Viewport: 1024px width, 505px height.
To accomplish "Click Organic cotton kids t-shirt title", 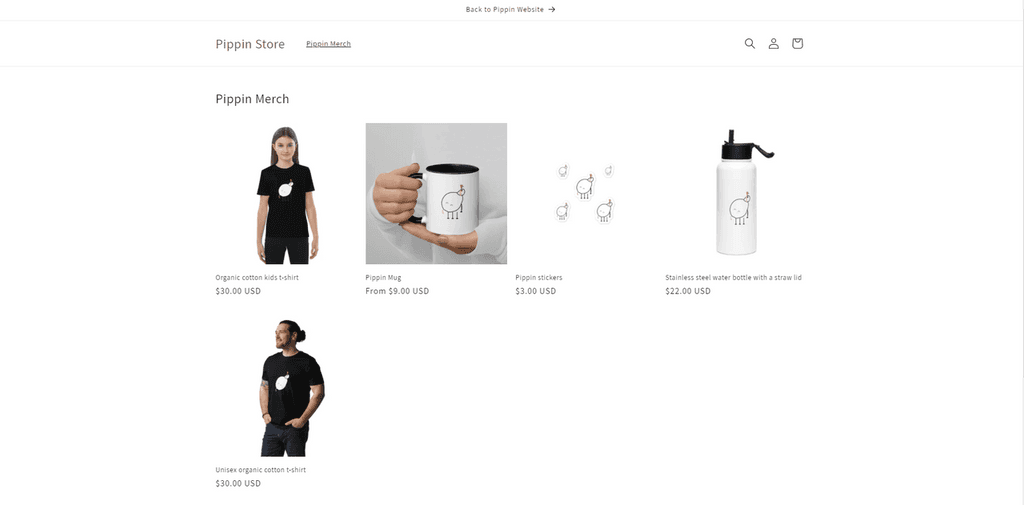I will click(257, 278).
